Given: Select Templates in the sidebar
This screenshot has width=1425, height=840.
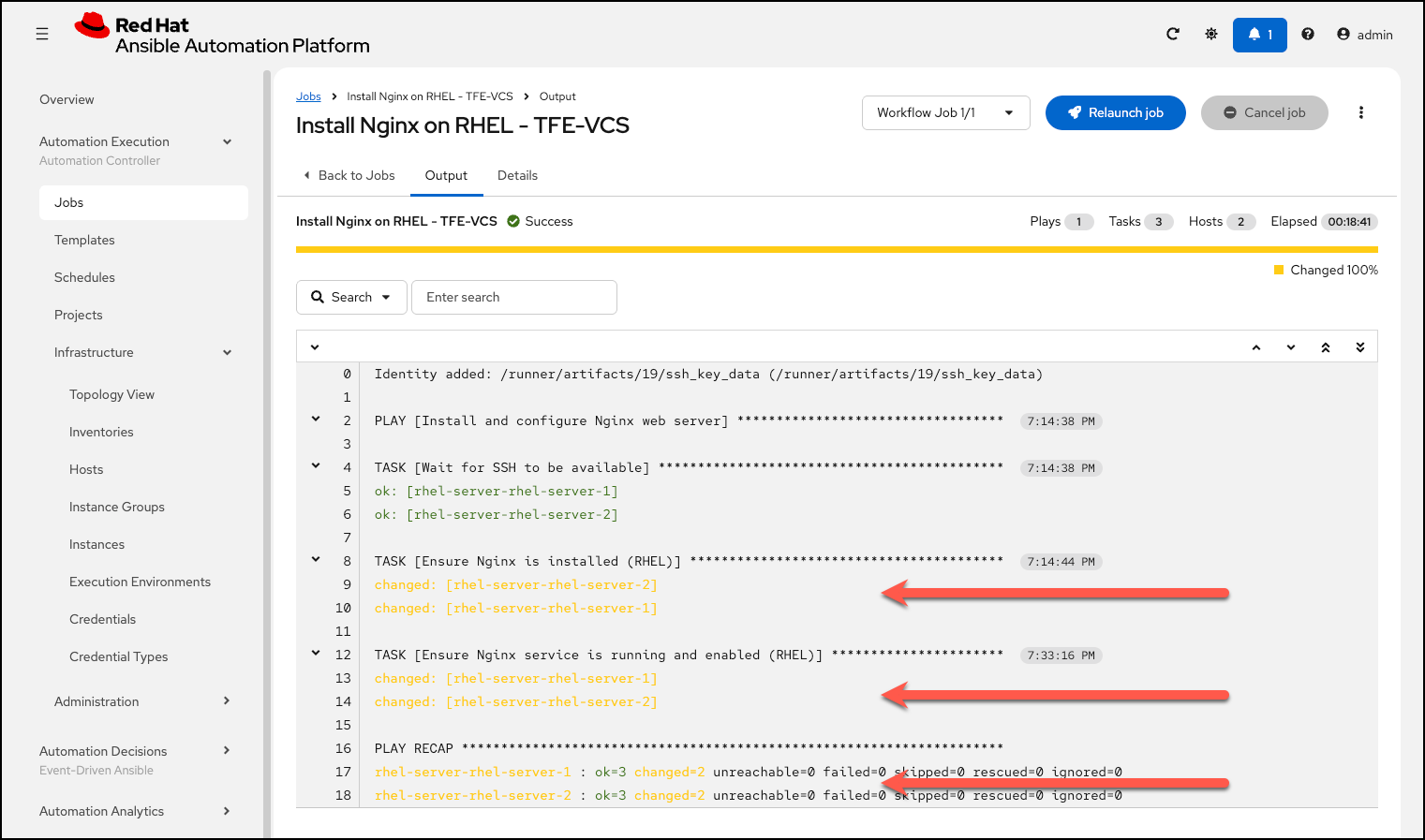Looking at the screenshot, I should tap(84, 240).
